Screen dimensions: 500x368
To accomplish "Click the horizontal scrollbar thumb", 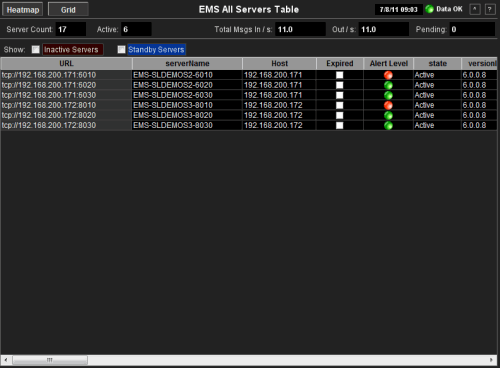I will (50, 360).
